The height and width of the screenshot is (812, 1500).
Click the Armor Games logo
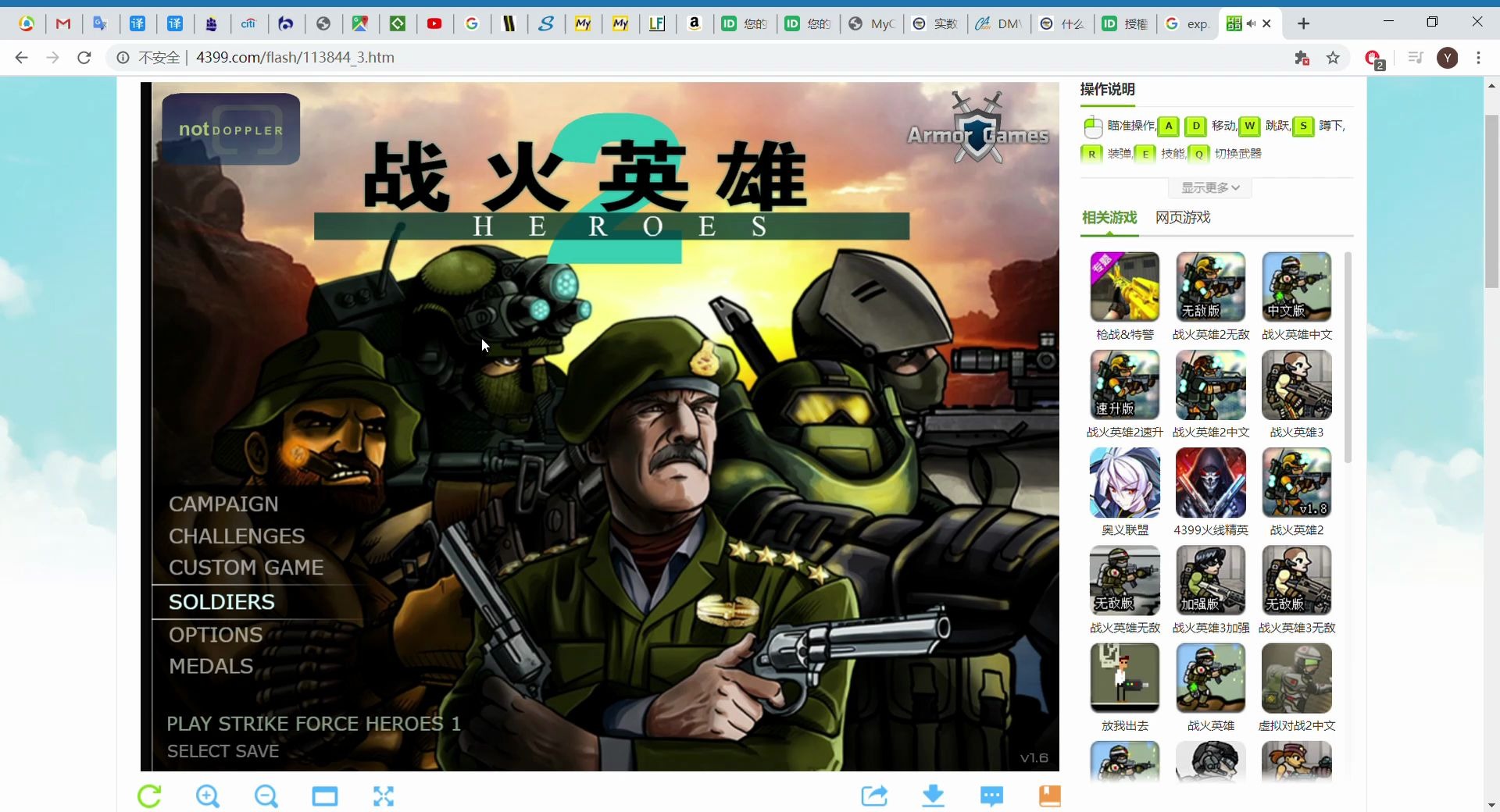click(x=977, y=129)
